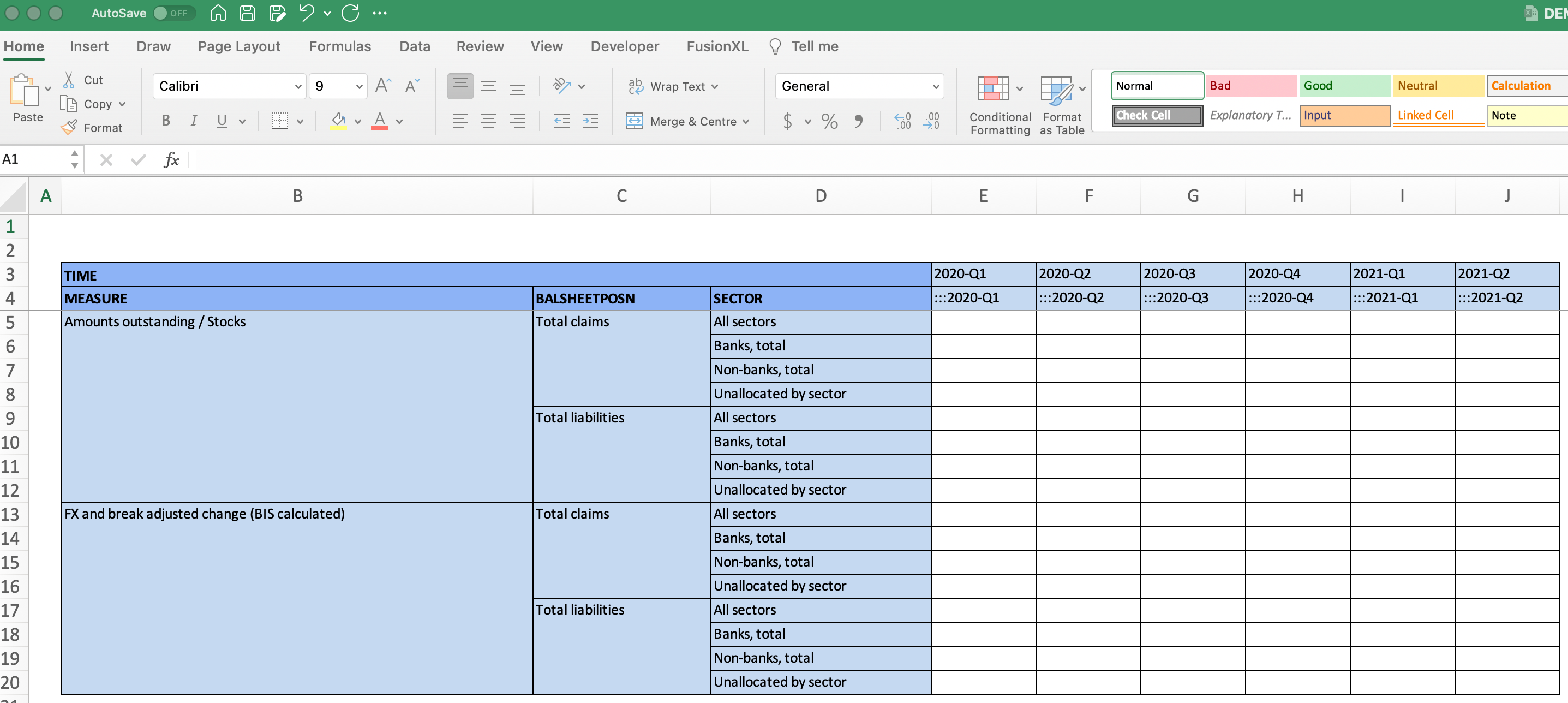Apply the Good cell style
Viewport: 1568px width, 703px height.
(x=1344, y=86)
